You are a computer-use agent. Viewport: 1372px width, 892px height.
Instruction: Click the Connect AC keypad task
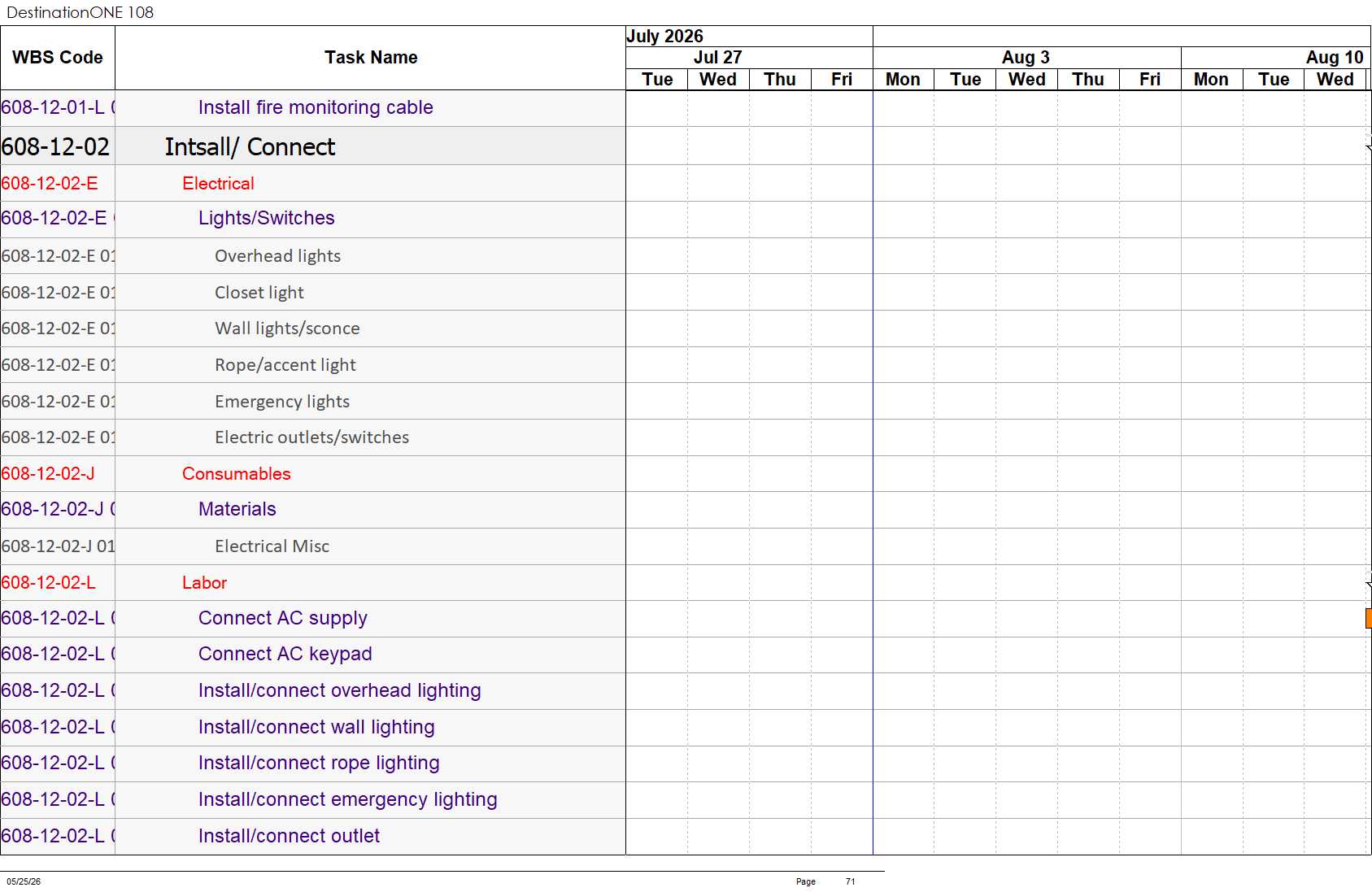pyautogui.click(x=285, y=654)
